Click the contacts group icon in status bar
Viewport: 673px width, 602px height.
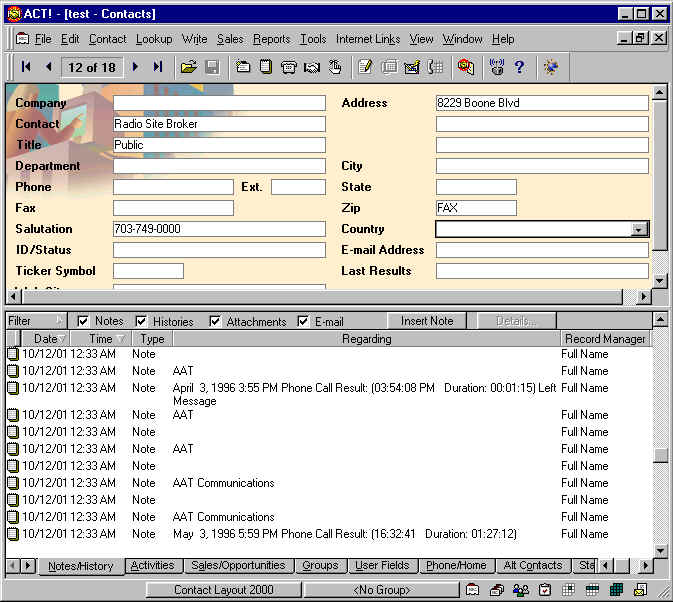520,590
